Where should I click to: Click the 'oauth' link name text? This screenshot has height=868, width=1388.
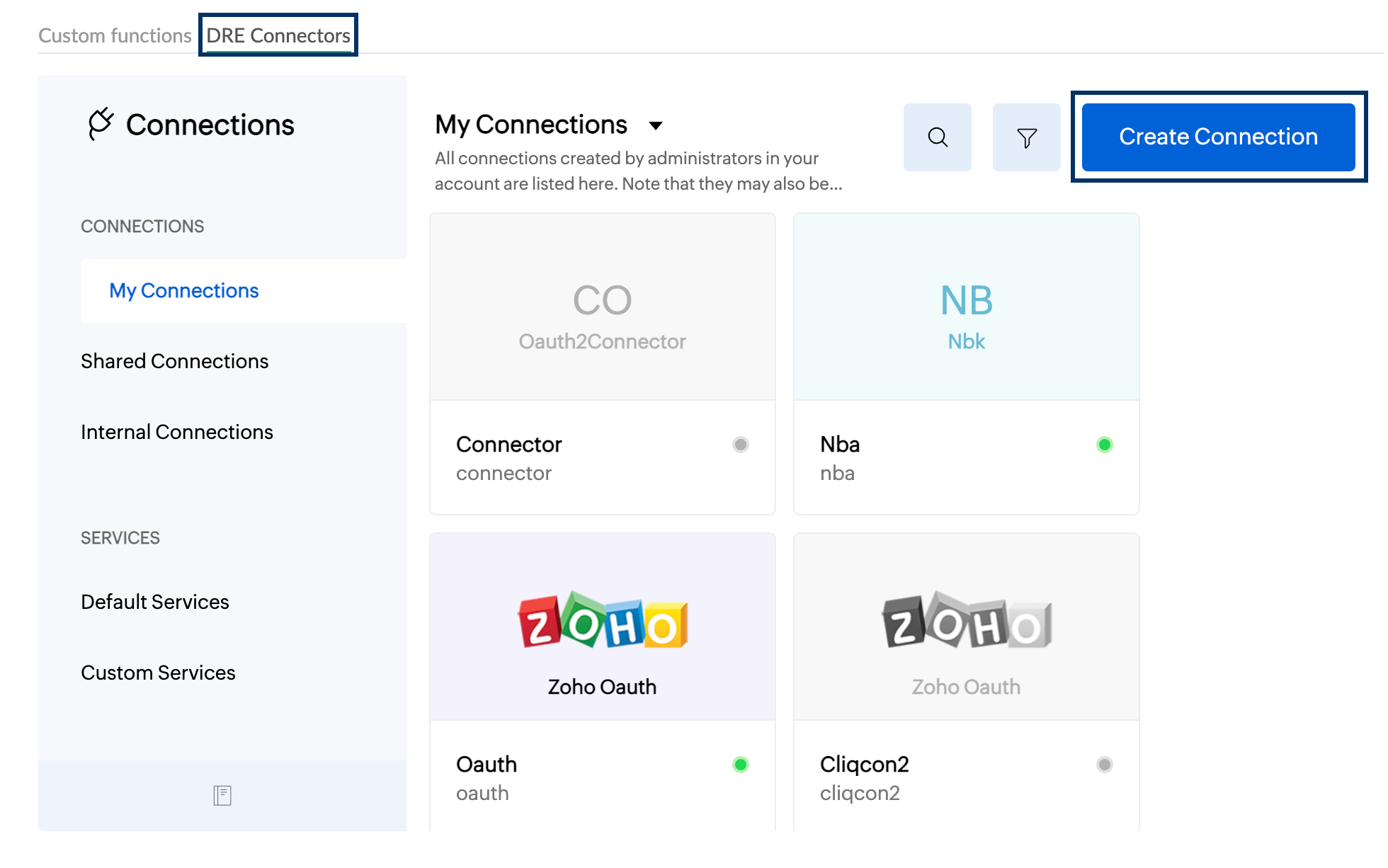pos(482,793)
